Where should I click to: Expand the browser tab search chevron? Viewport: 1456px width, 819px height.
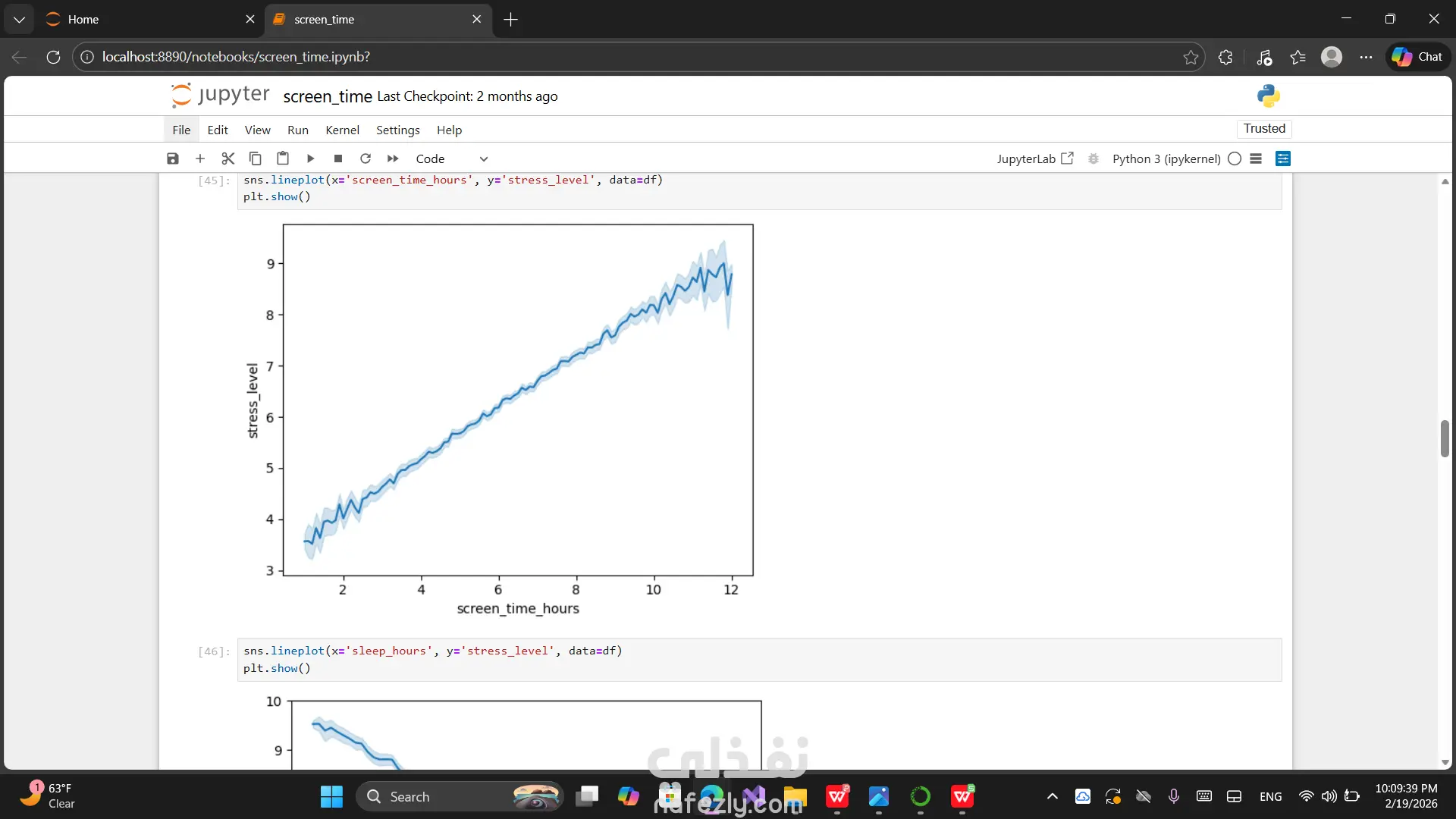(x=19, y=19)
